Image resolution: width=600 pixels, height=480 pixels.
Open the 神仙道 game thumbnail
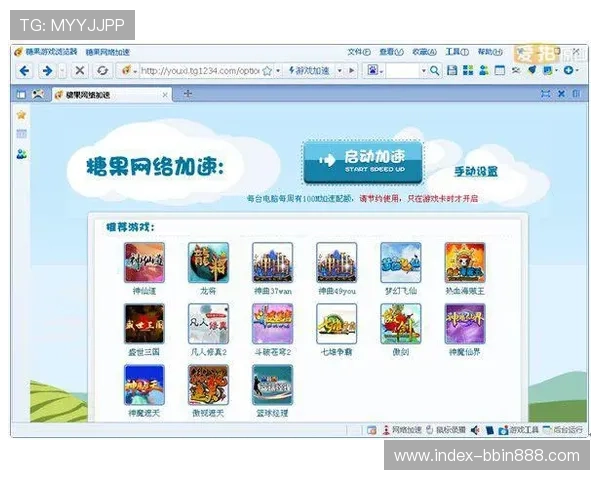(144, 263)
